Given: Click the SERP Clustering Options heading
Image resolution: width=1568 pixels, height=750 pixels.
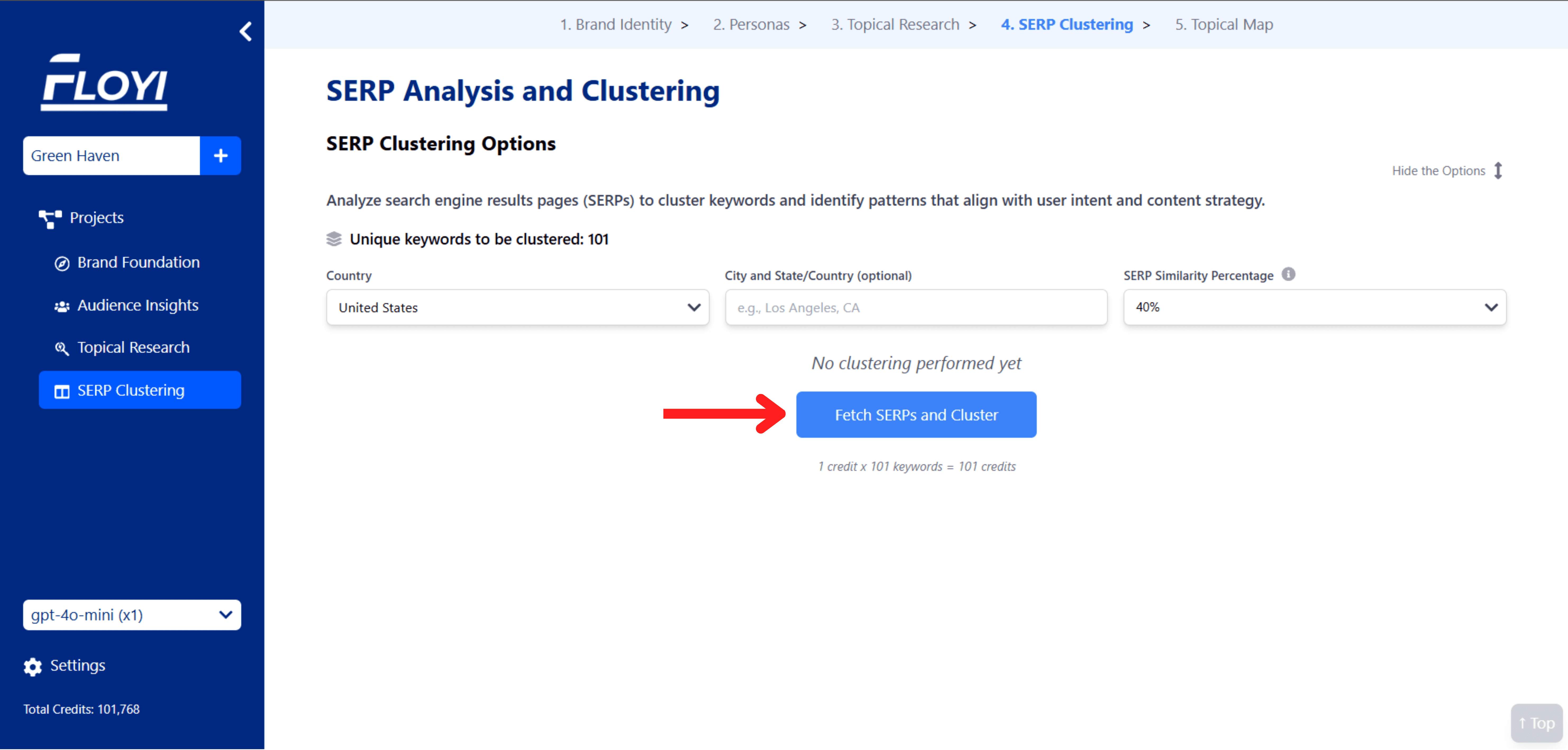Looking at the screenshot, I should pyautogui.click(x=441, y=144).
